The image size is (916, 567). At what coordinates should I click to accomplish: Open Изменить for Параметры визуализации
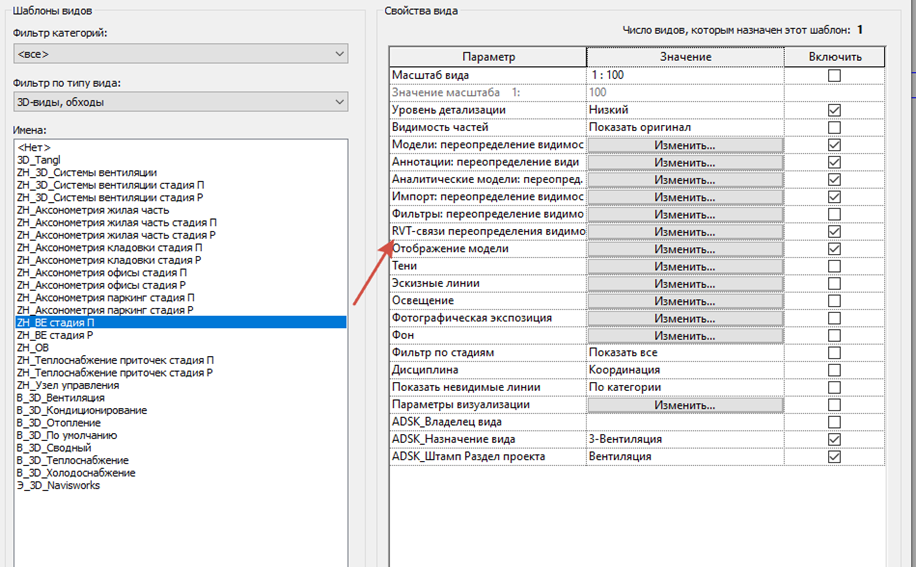(x=685, y=405)
